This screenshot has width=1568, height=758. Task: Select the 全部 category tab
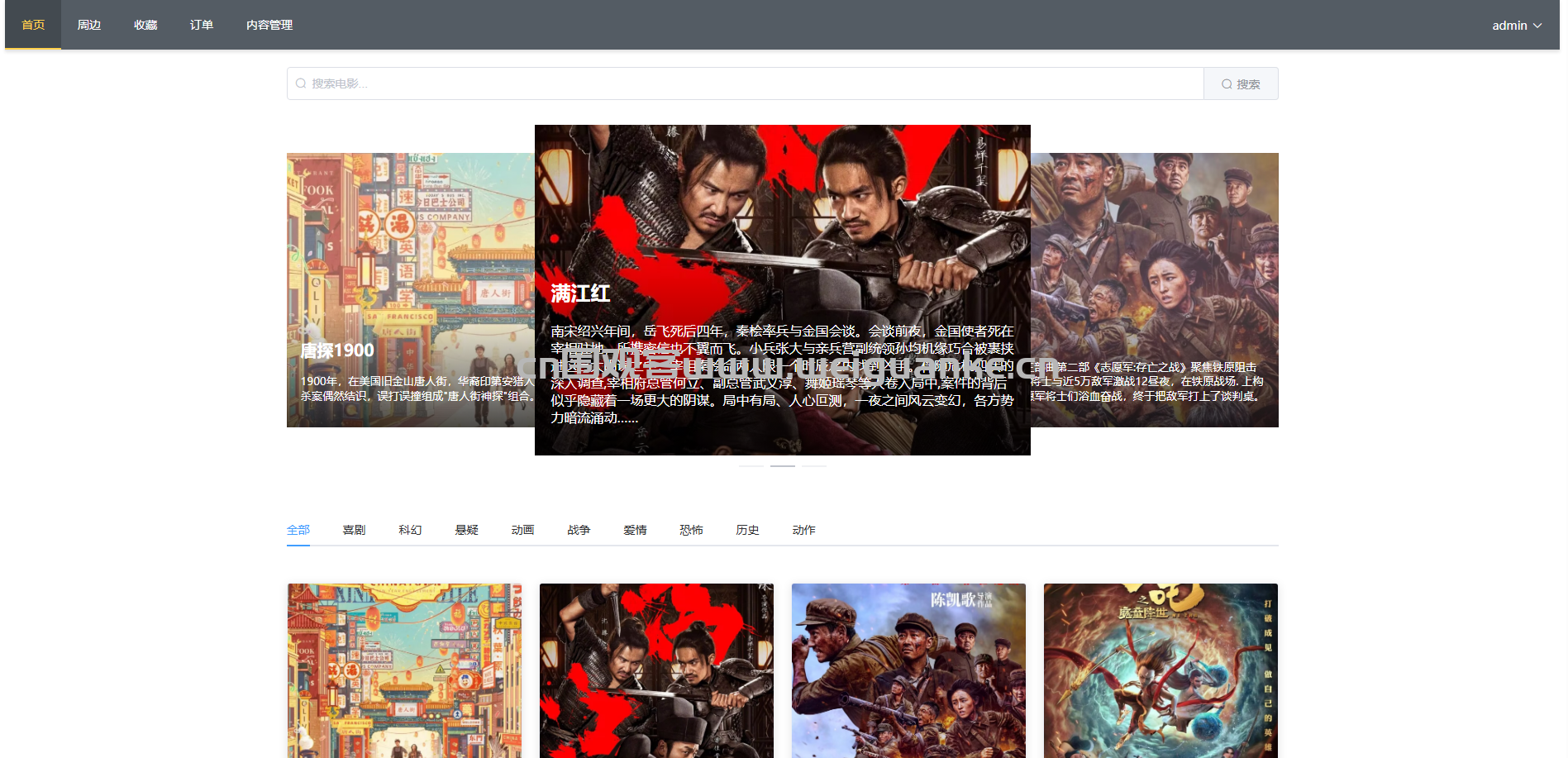[x=298, y=530]
